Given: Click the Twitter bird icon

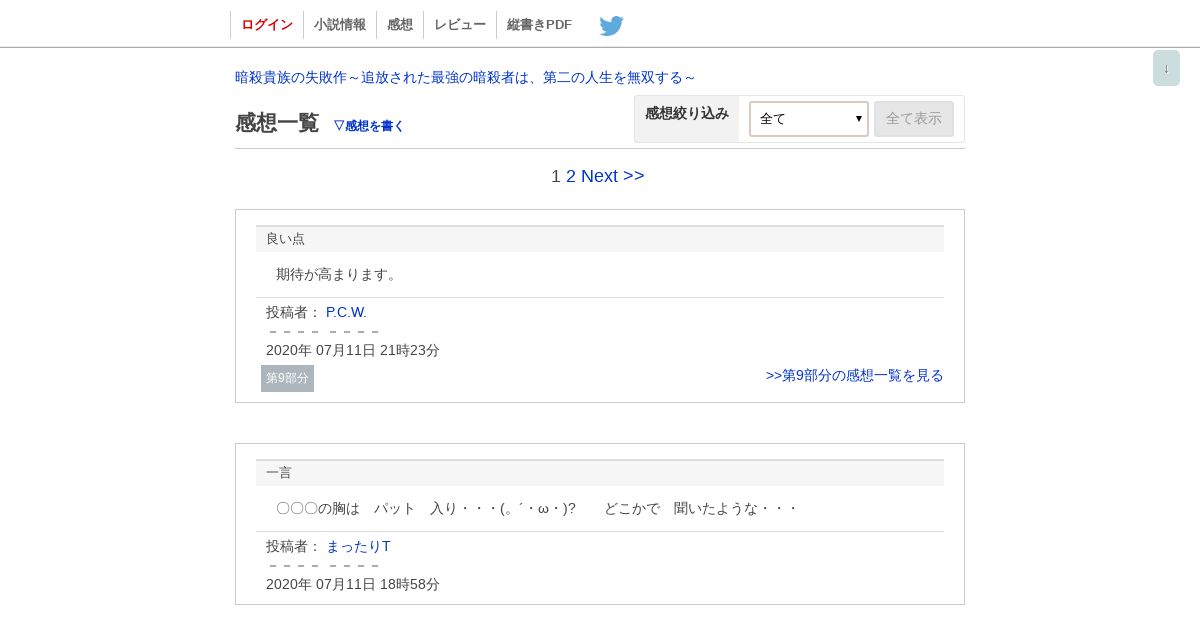Looking at the screenshot, I should (x=611, y=25).
